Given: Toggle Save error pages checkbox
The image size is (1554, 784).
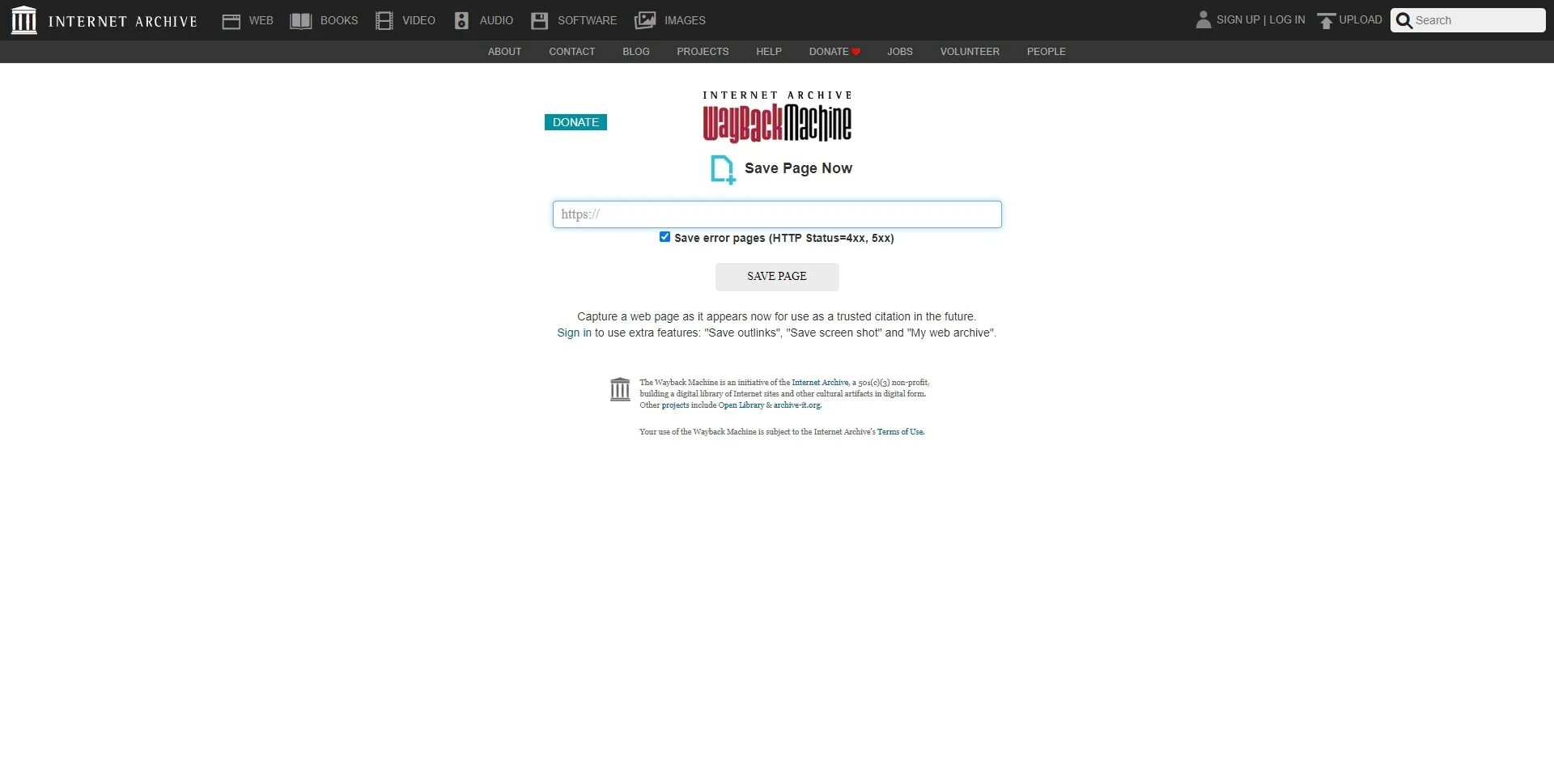Looking at the screenshot, I should 664,237.
